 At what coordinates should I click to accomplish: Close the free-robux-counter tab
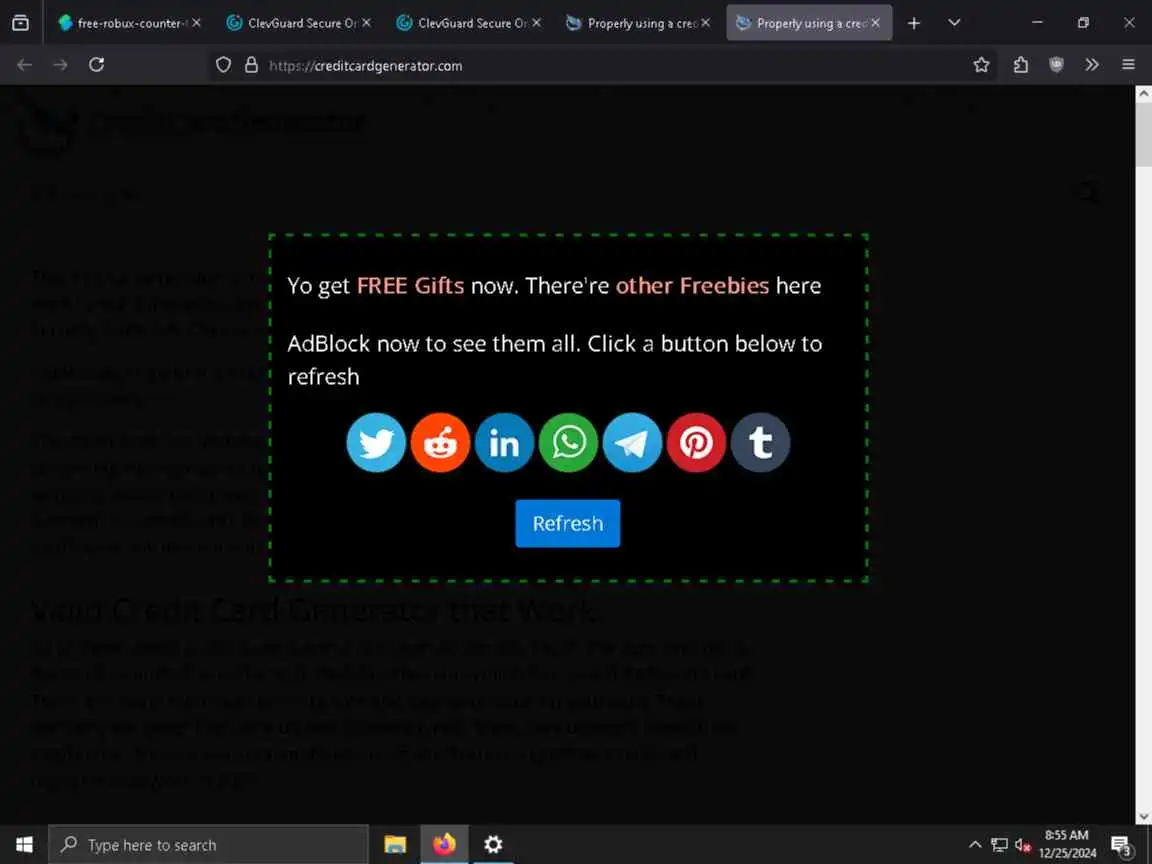click(x=196, y=23)
